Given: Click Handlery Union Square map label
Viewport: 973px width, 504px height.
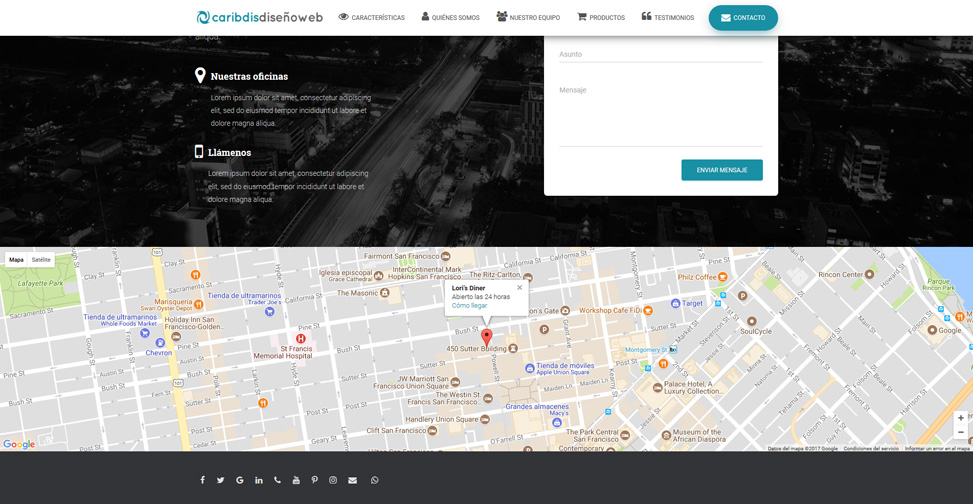Looking at the screenshot, I should [442, 419].
